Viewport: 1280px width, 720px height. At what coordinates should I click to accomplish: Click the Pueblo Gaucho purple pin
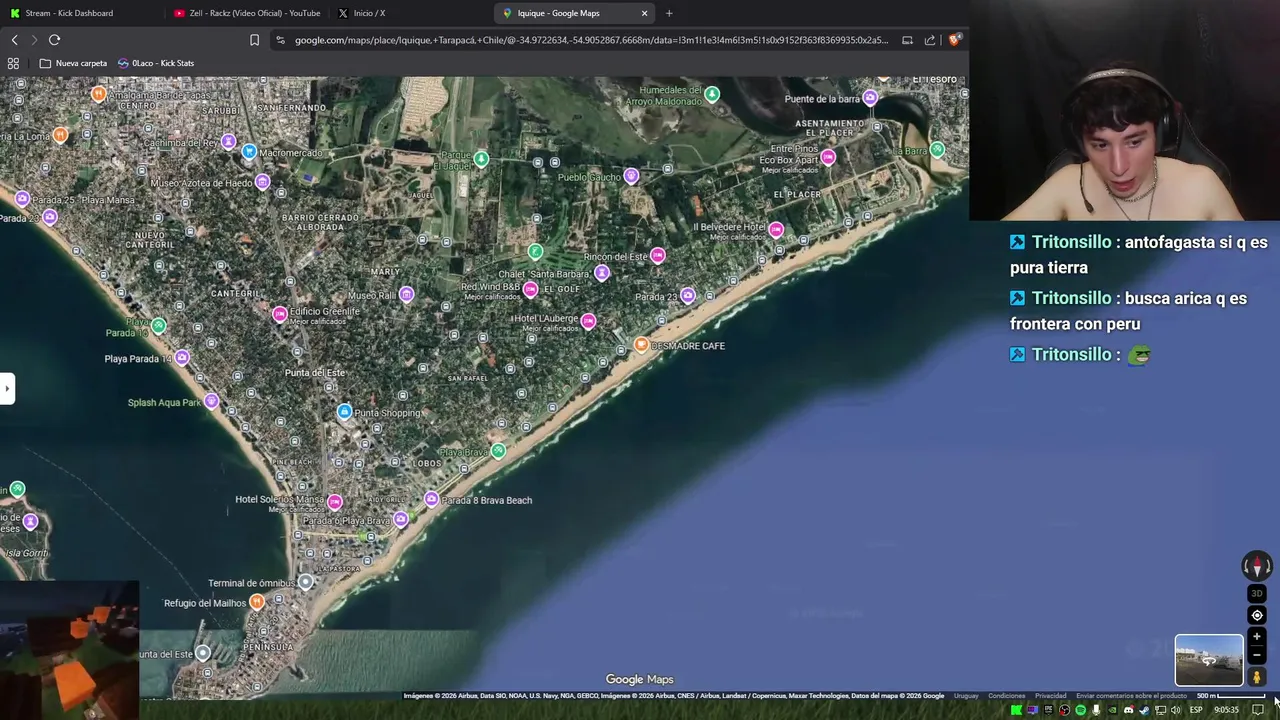[x=630, y=176]
